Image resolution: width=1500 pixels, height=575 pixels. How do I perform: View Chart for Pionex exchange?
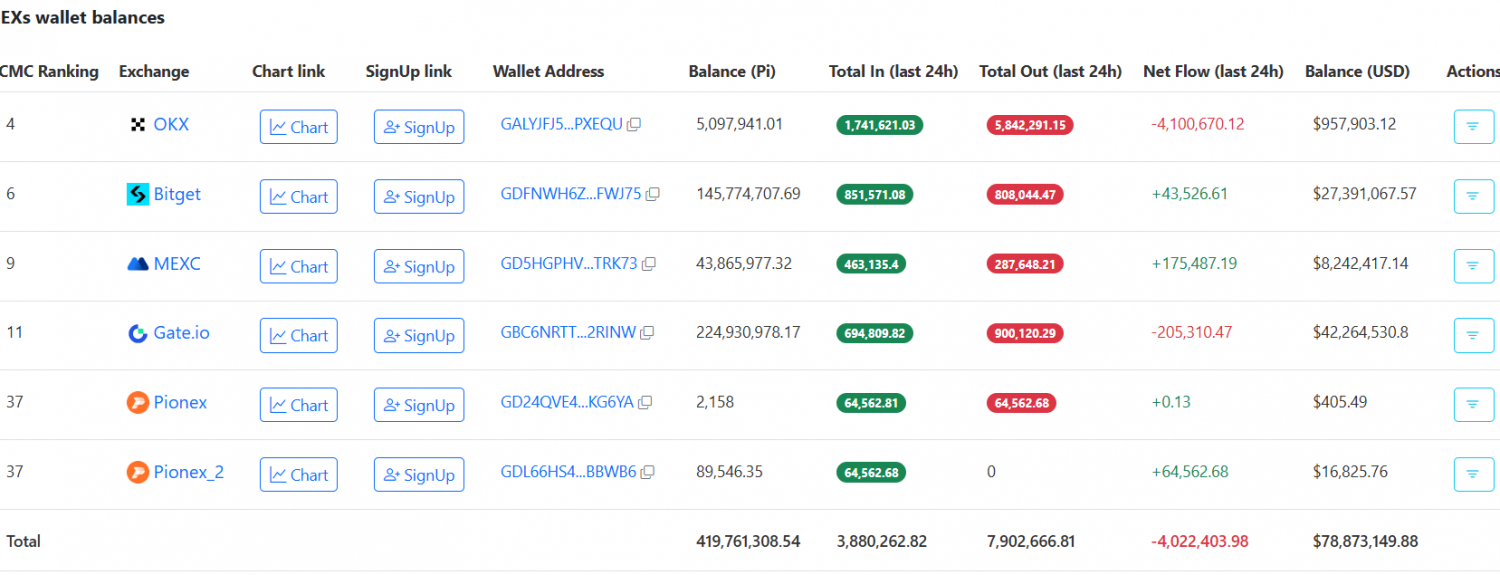click(x=299, y=405)
